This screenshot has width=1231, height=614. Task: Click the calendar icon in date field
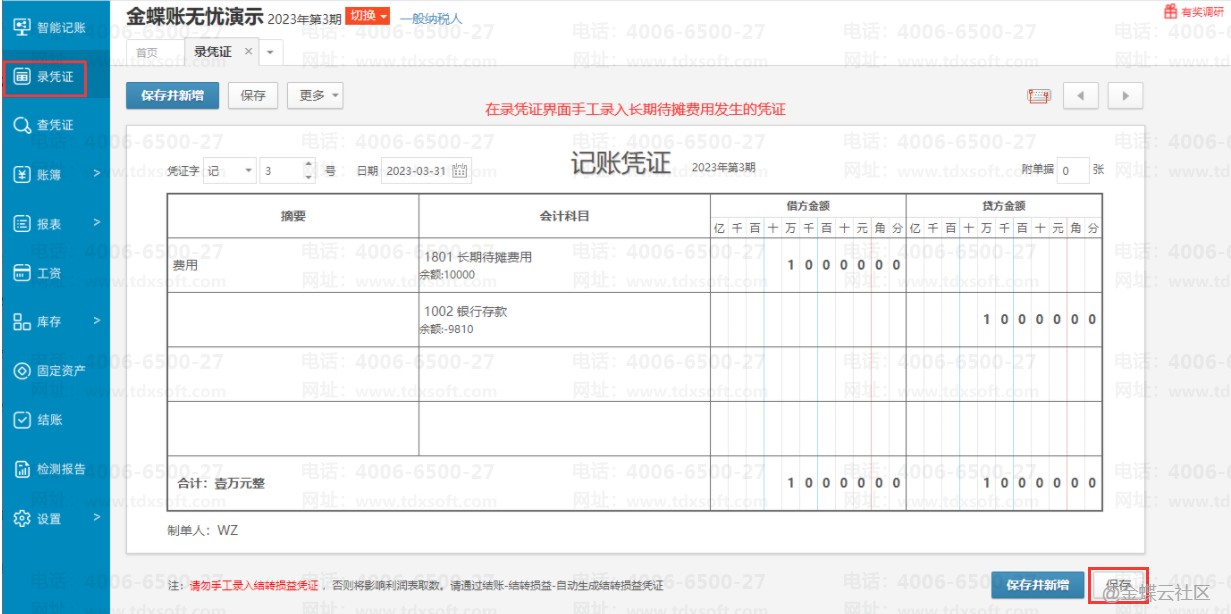(460, 171)
